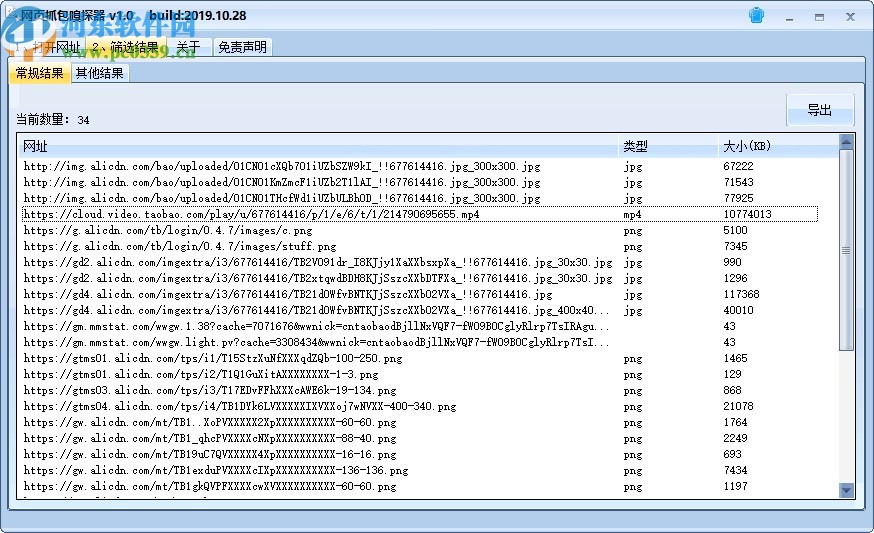Click the vertical scrollbar thumb
Viewport: 874px width, 533px height.
(x=846, y=250)
